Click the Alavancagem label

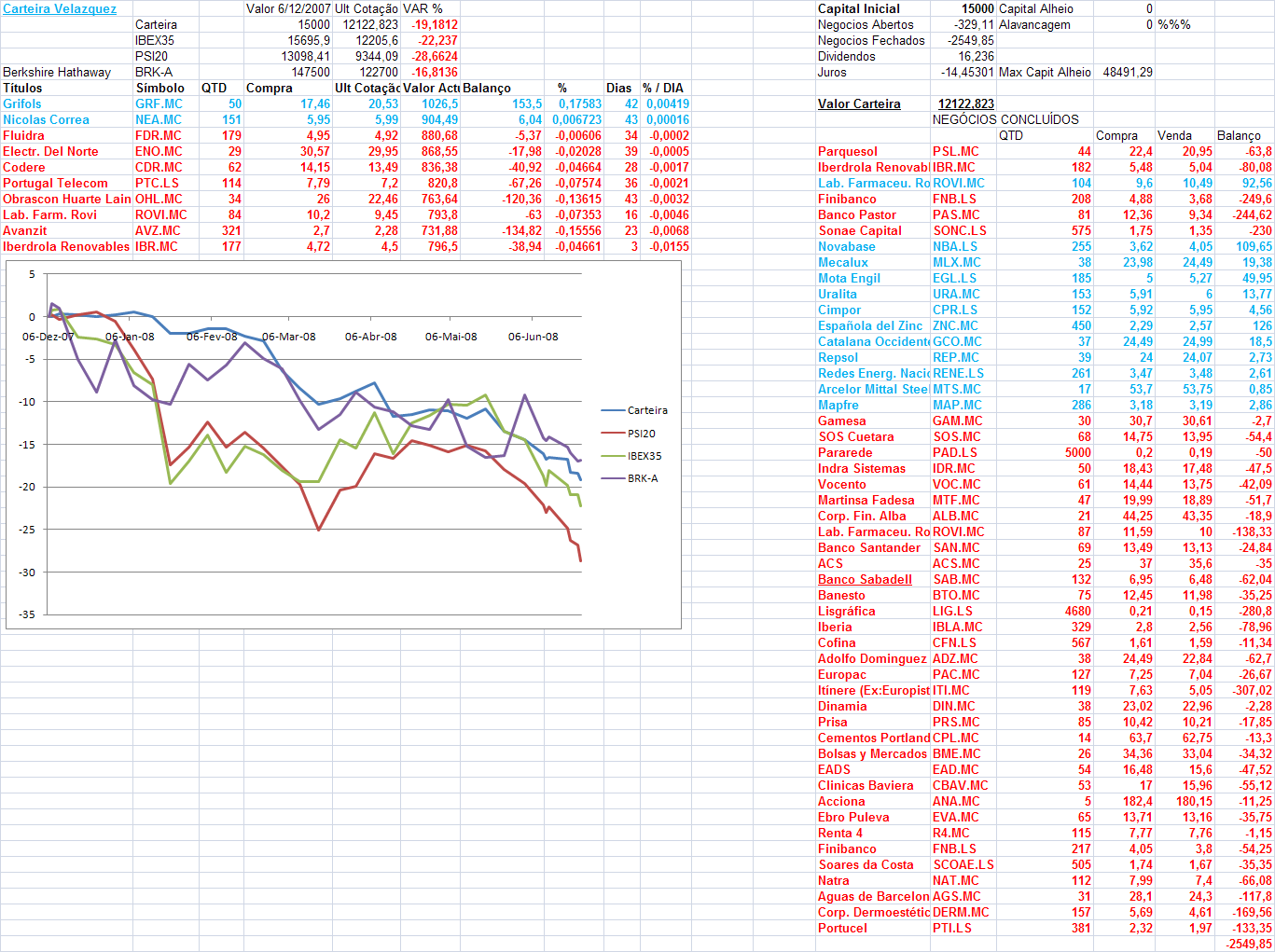pyautogui.click(x=1034, y=25)
